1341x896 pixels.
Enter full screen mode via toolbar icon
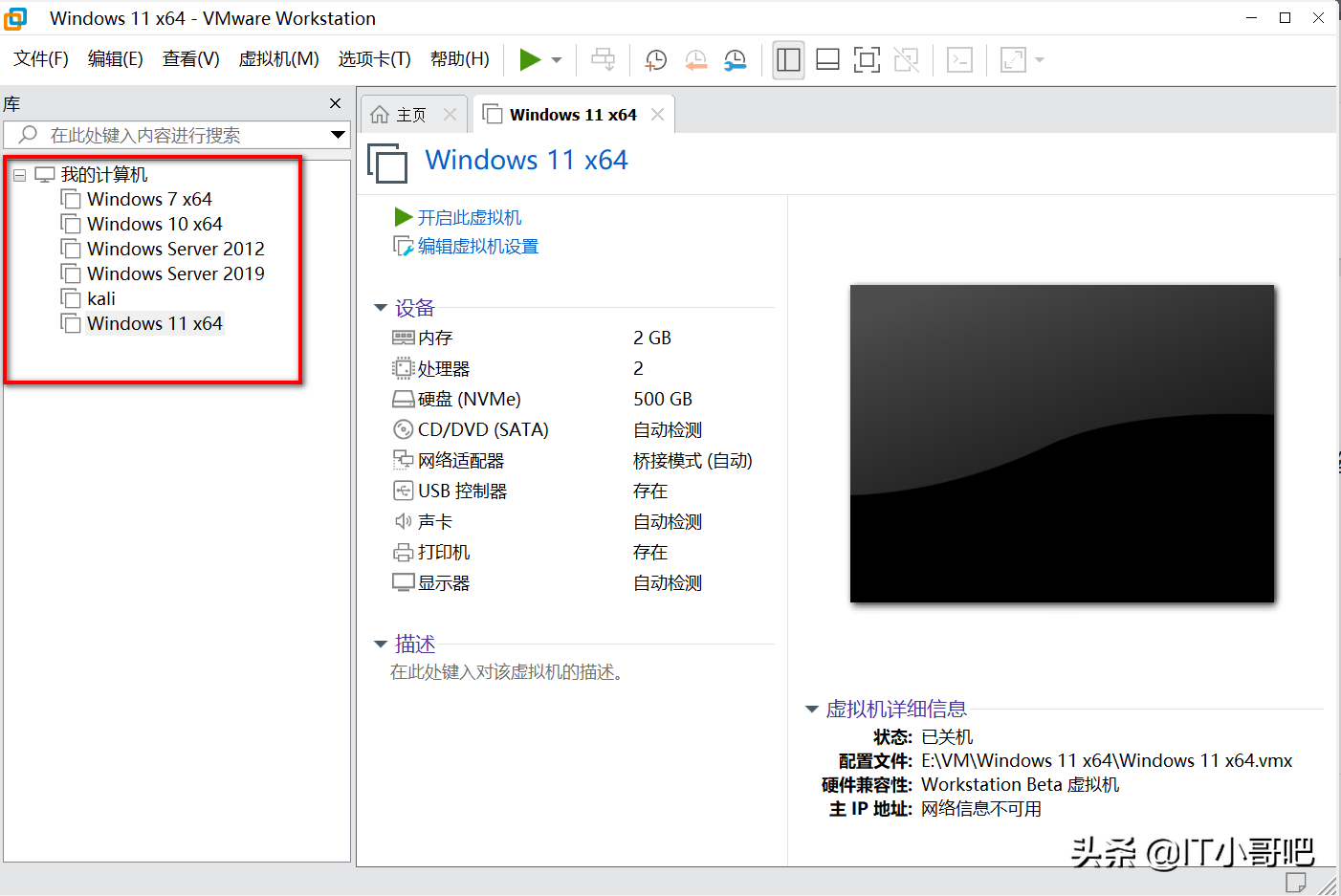coord(867,59)
